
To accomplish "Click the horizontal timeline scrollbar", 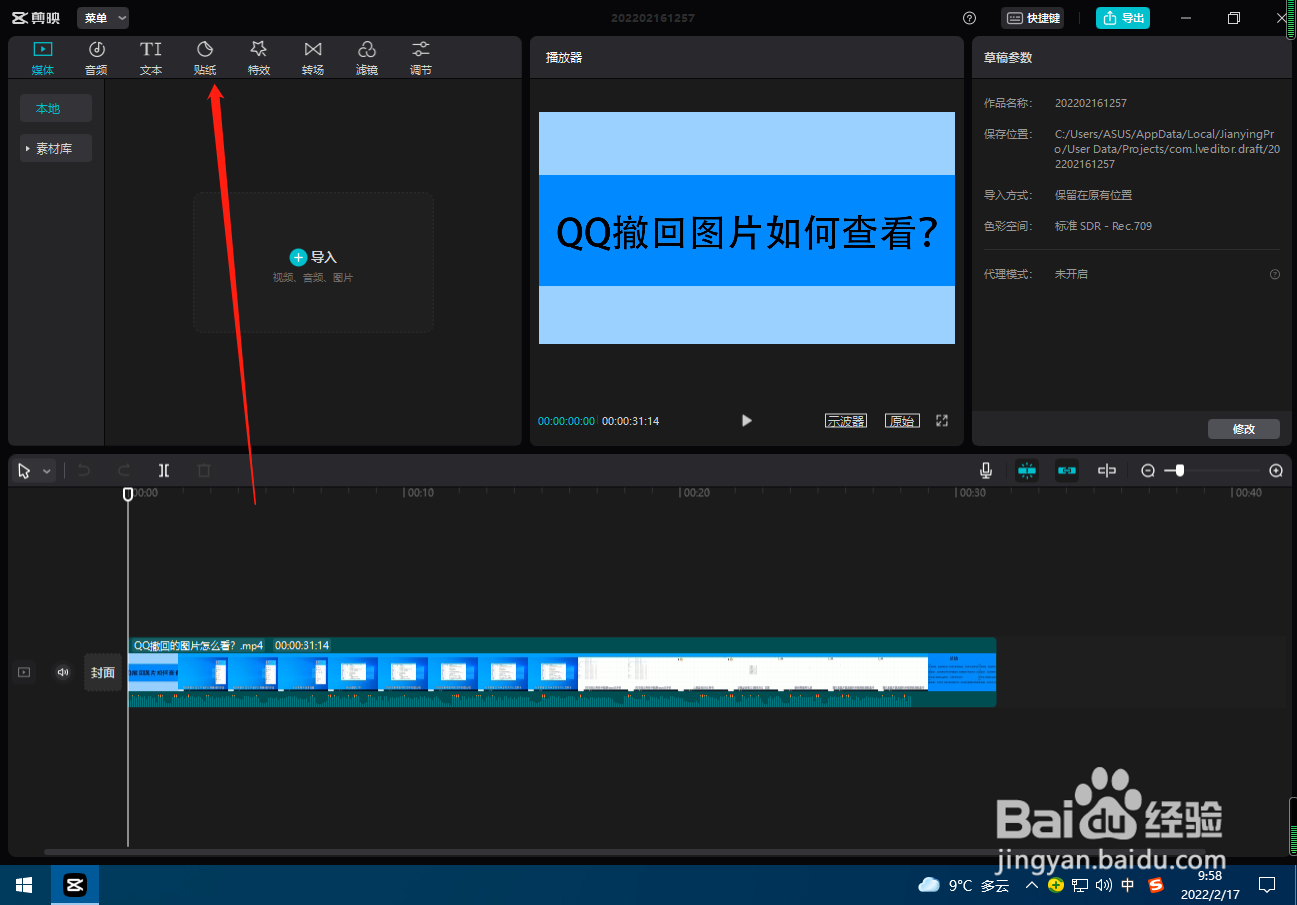I will pos(624,852).
